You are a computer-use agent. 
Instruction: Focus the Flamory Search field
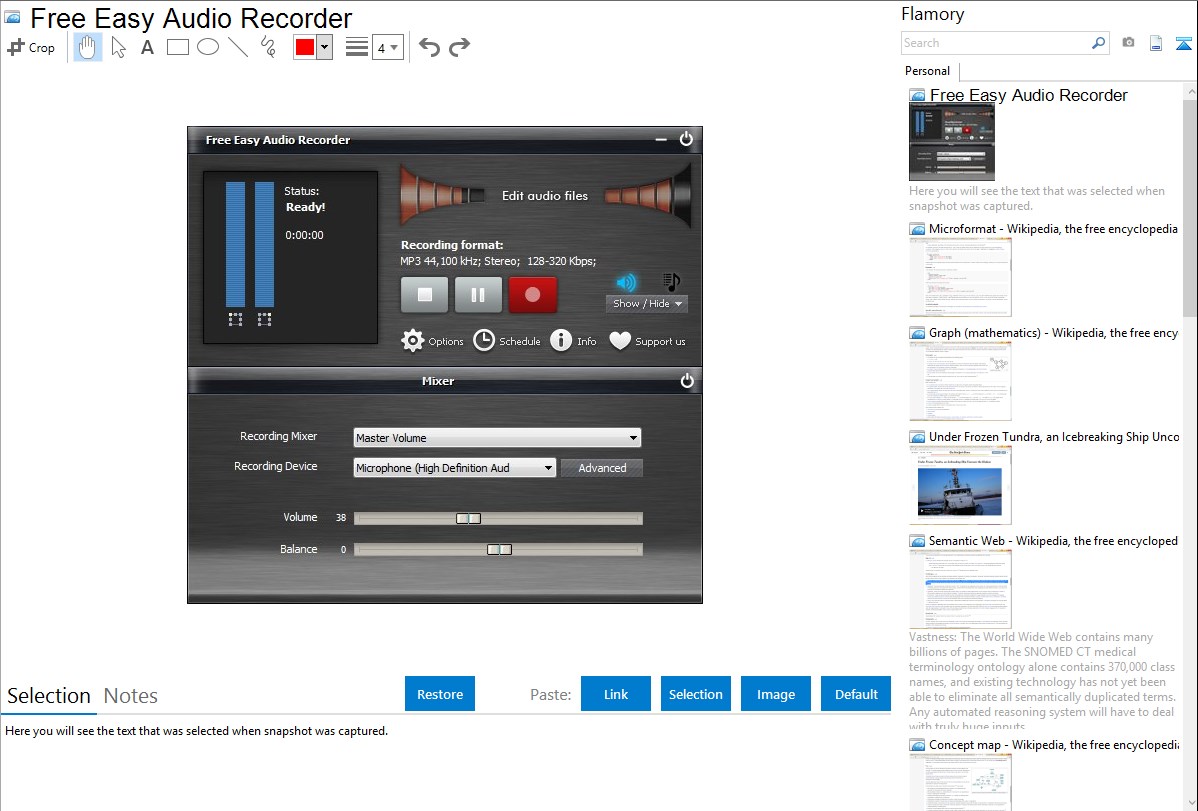tap(996, 43)
